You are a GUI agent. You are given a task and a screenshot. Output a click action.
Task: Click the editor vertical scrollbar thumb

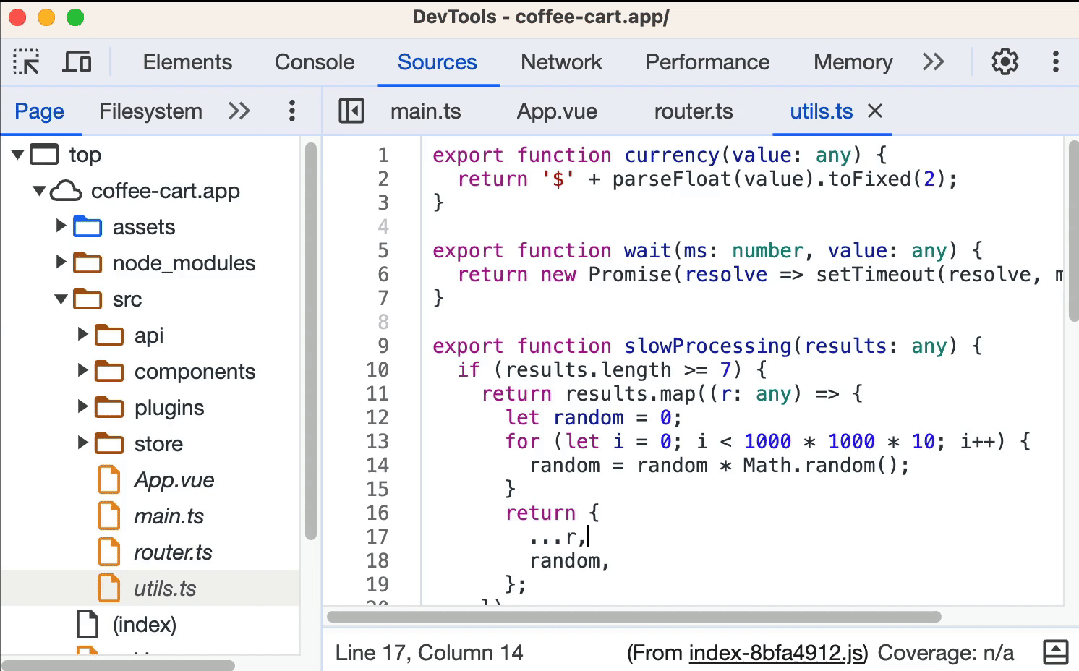(1073, 231)
